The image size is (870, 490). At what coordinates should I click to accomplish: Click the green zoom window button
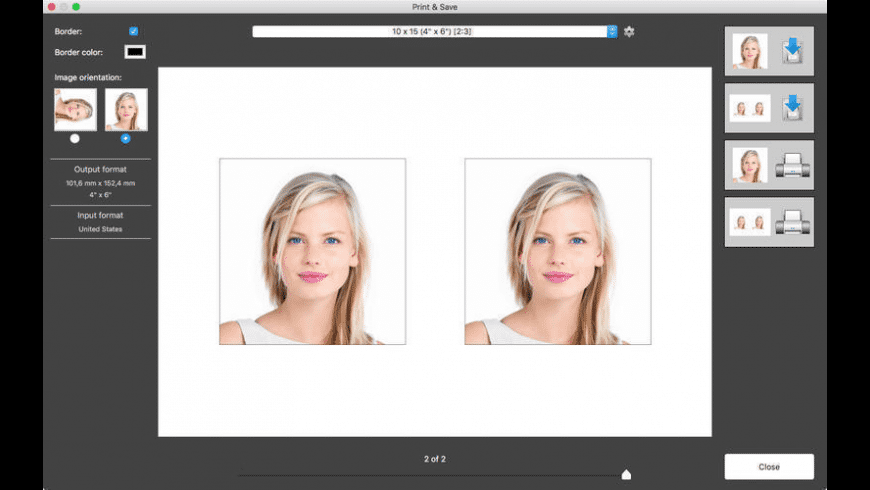(76, 7)
